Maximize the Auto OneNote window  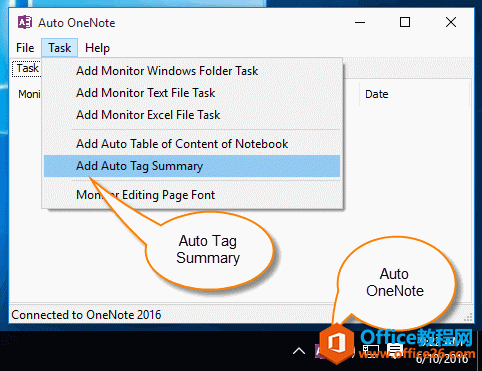coord(405,22)
